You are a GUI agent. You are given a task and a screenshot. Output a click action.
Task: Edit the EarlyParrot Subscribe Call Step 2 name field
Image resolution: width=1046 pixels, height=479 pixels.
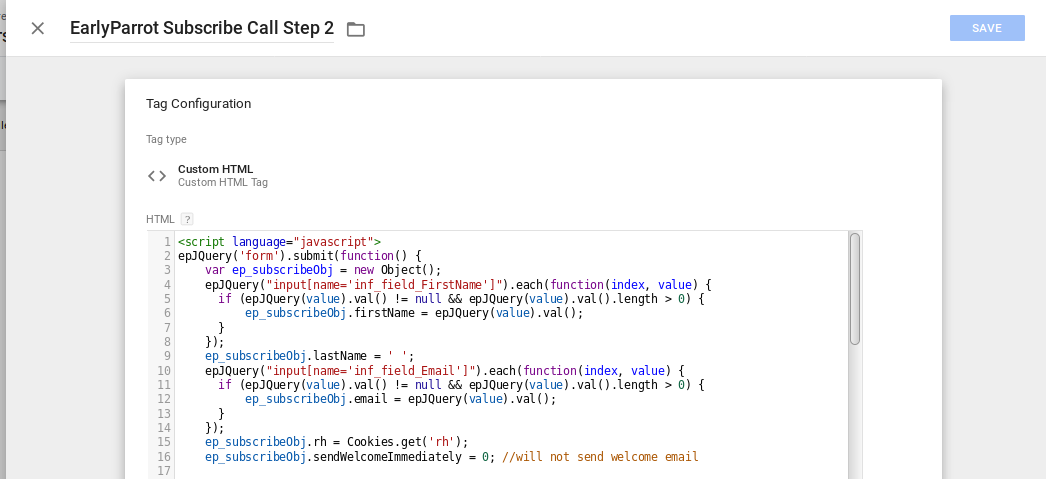click(201, 28)
